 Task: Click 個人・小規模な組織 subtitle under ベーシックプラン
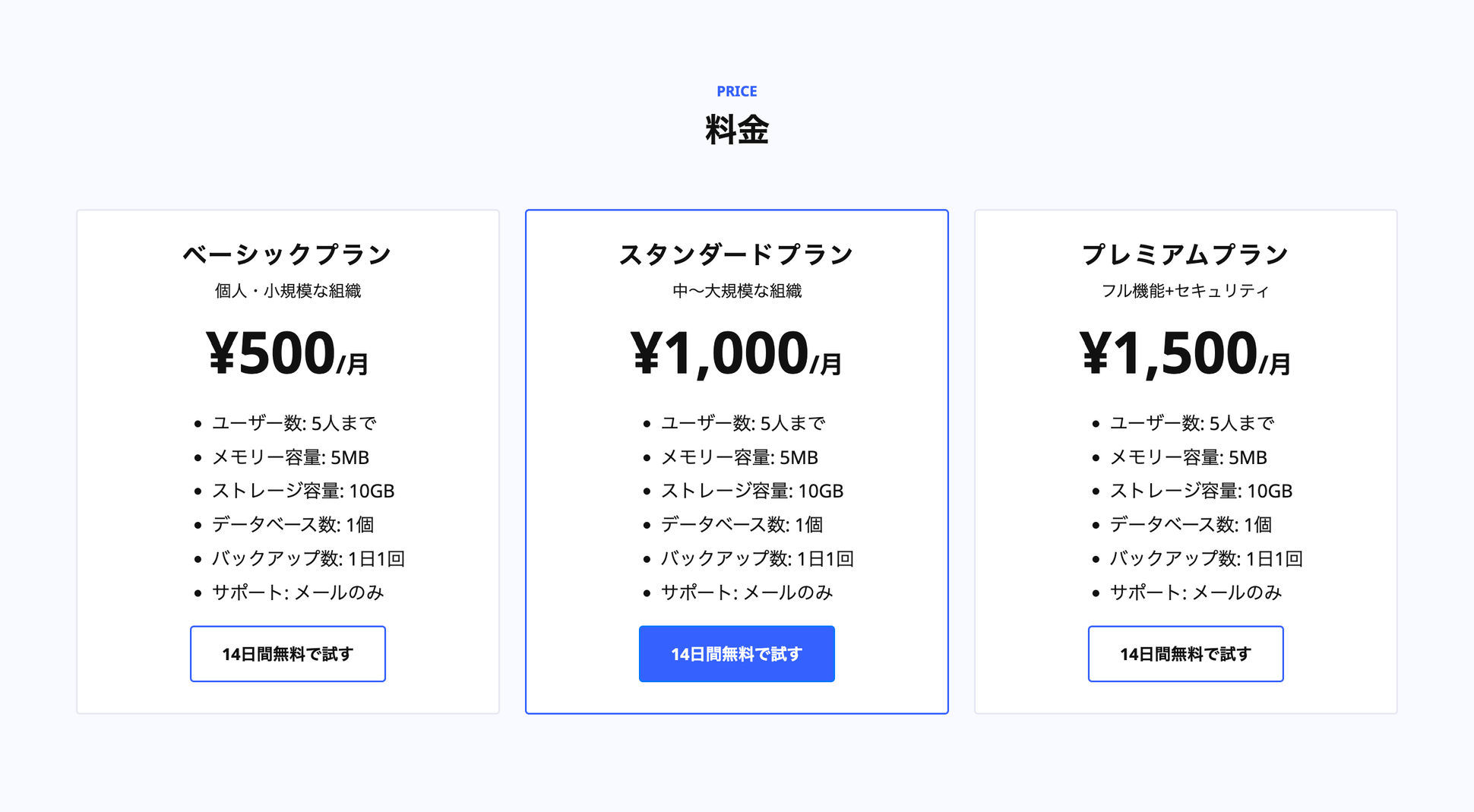click(x=288, y=290)
